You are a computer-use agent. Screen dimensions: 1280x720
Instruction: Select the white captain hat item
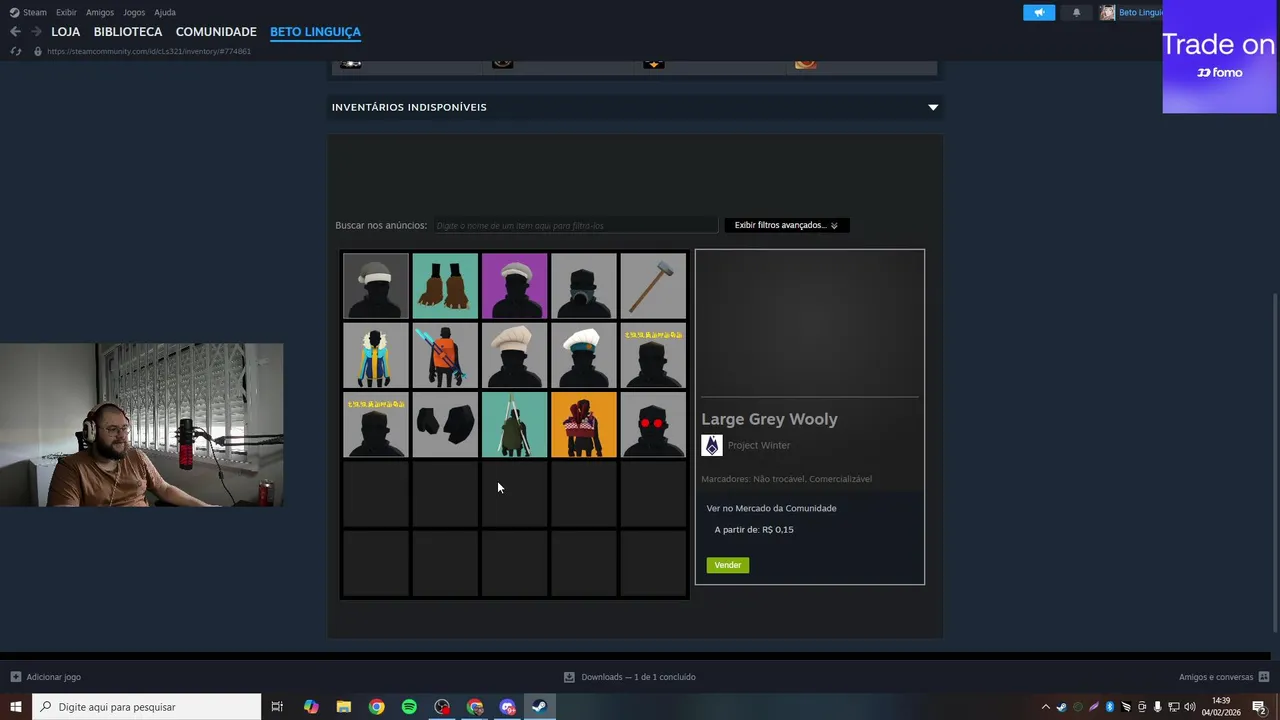(584, 355)
